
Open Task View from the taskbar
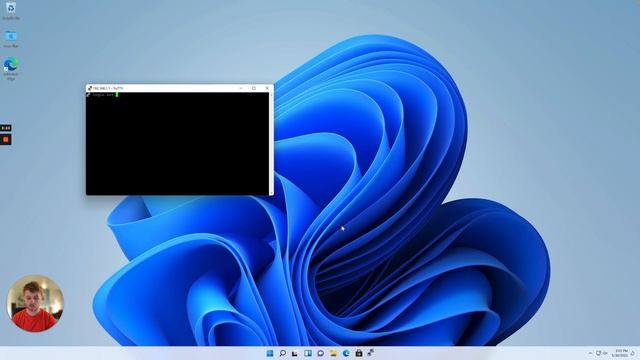pyautogui.click(x=295, y=353)
